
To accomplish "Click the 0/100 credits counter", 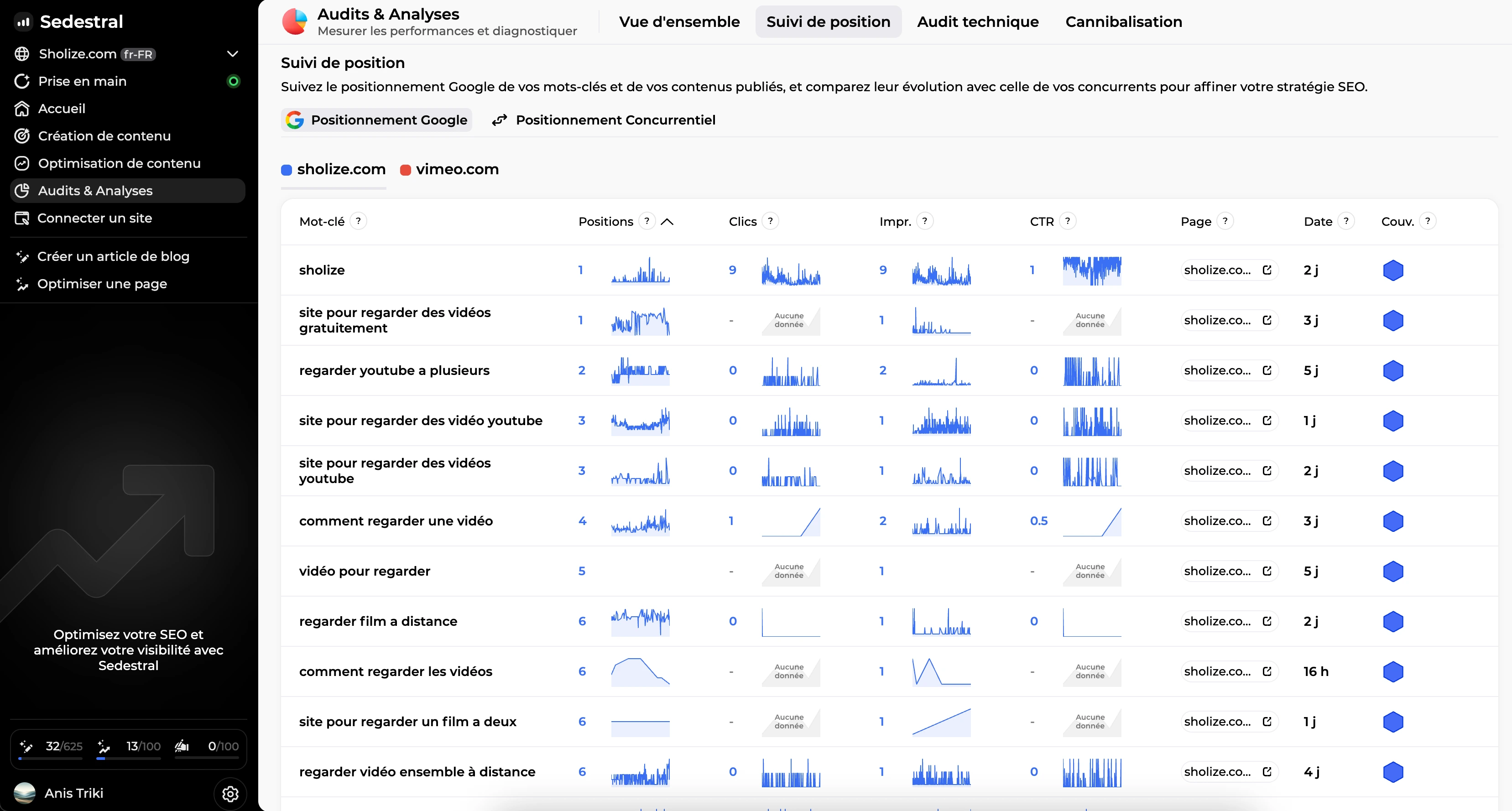I will click(x=223, y=746).
